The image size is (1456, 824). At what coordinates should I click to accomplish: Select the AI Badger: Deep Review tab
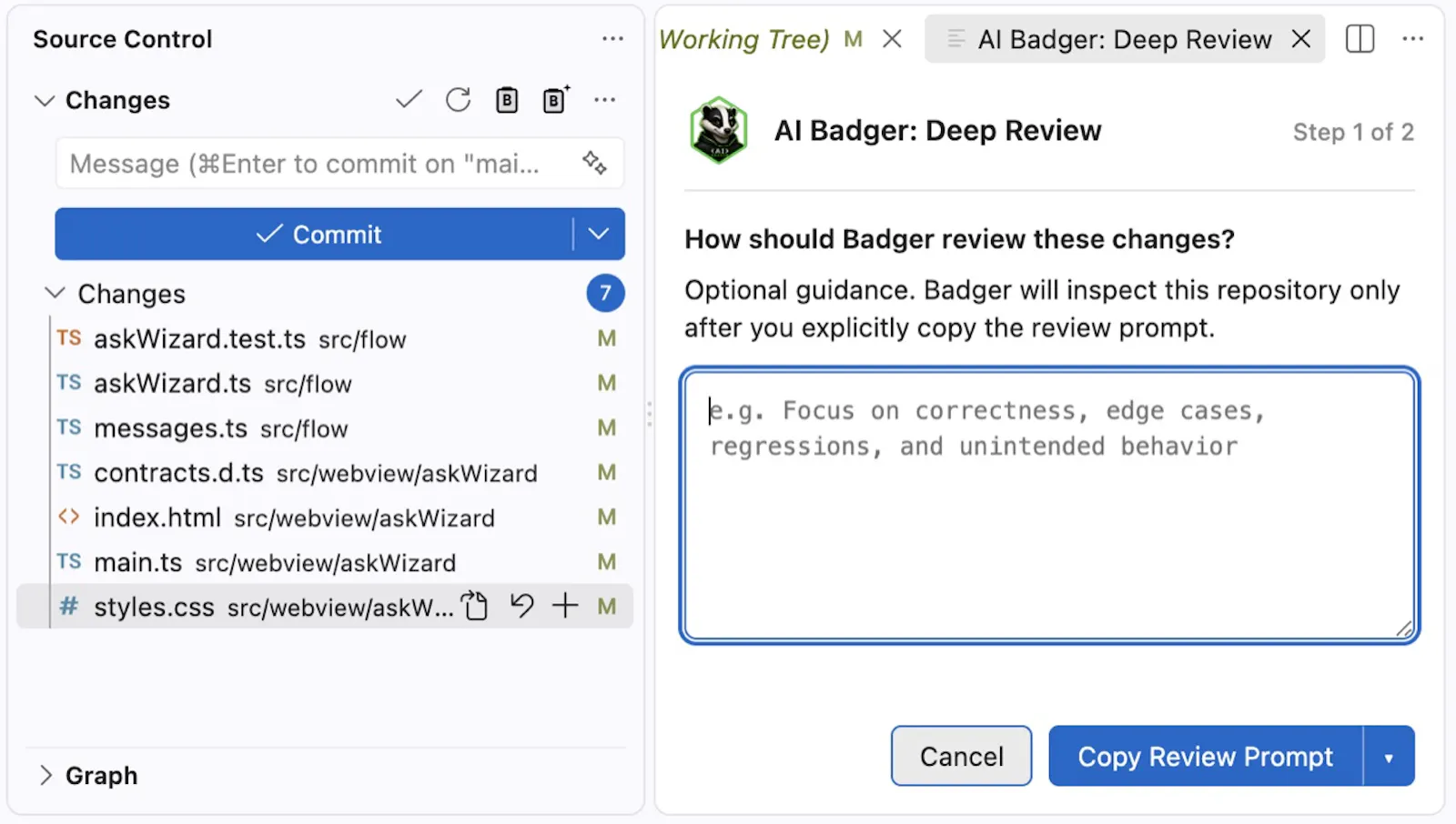click(x=1125, y=39)
